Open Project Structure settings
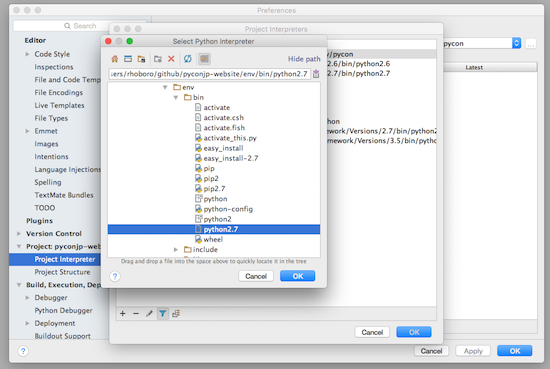Viewport: 550px width, 369px height. tap(62, 272)
